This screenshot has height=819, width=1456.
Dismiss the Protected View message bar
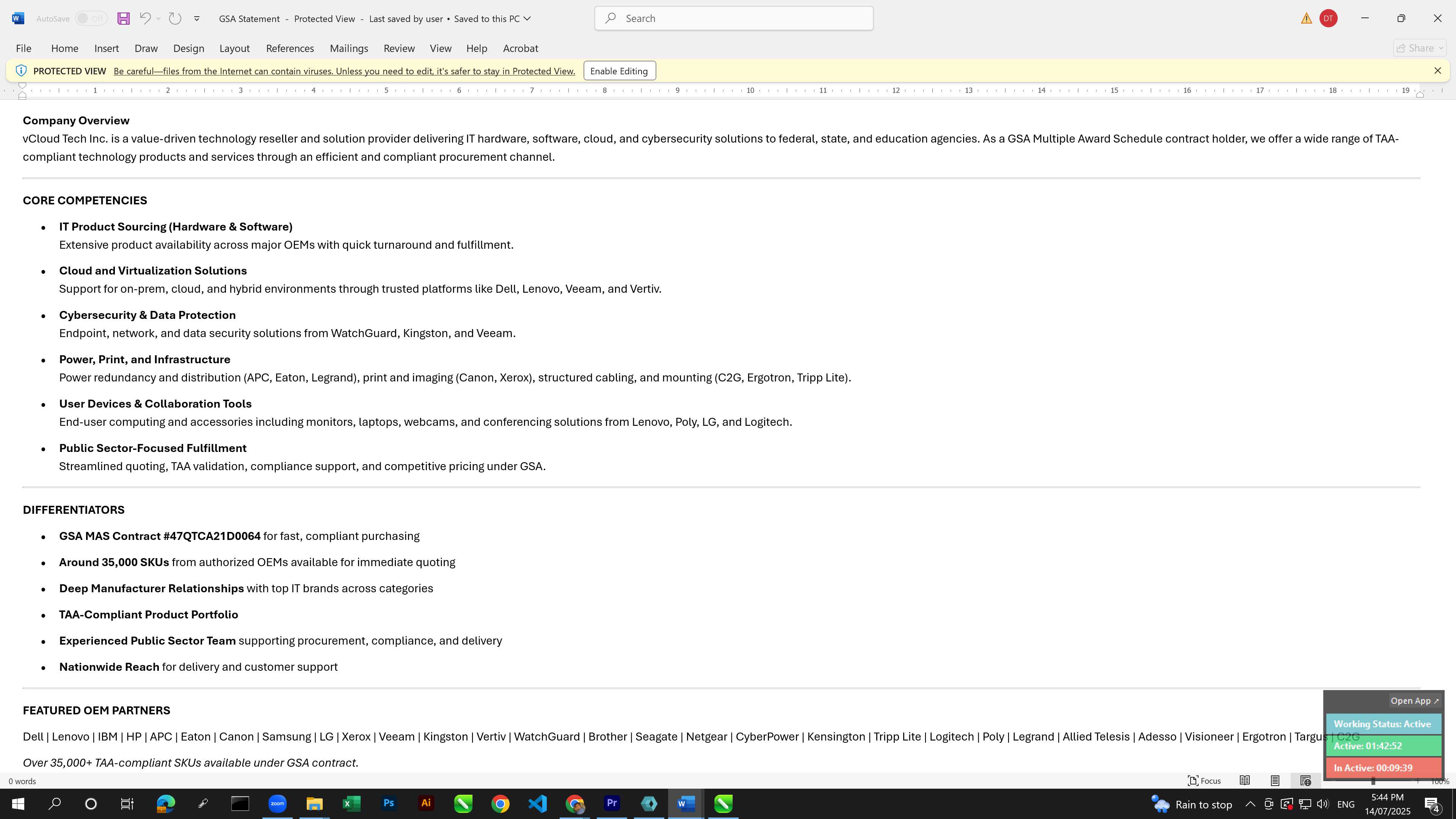(1437, 71)
